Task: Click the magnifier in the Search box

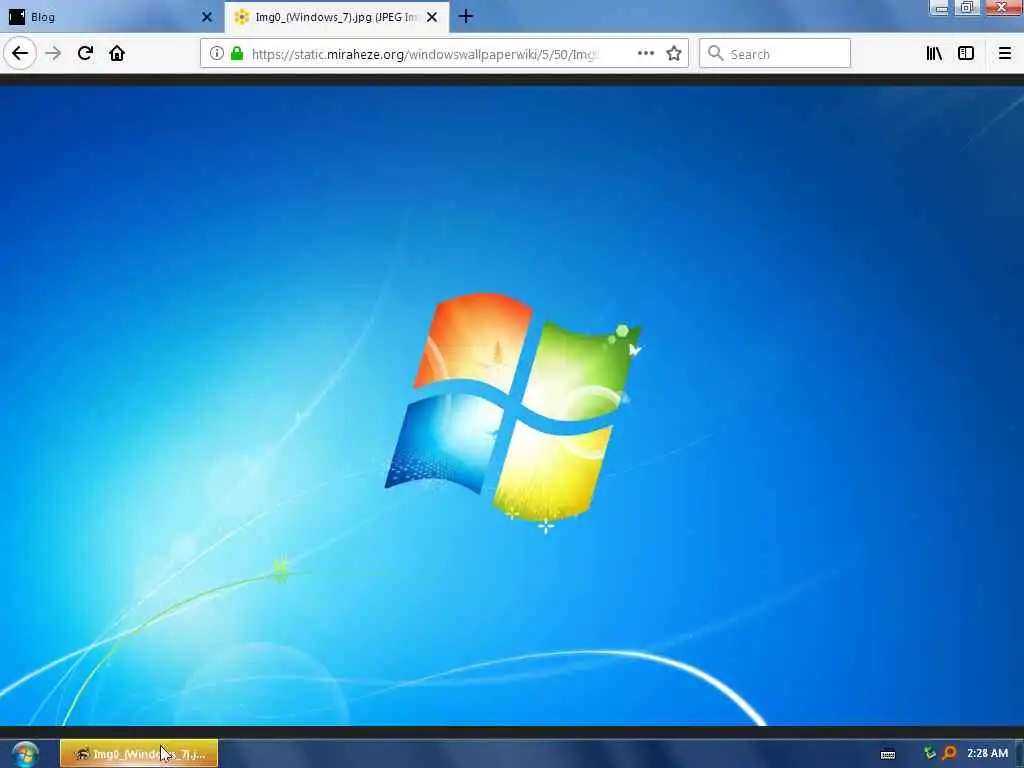Action: point(716,53)
